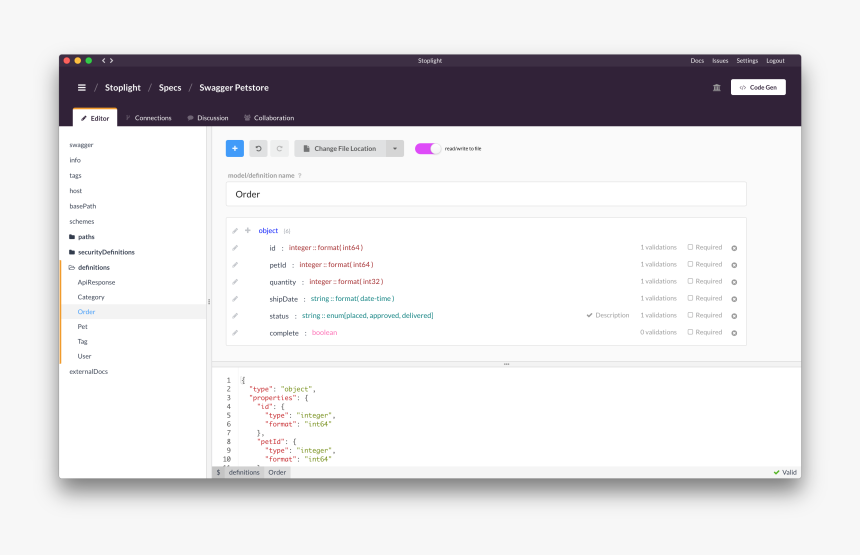Open Issues in the top bar
Viewport: 860px width, 555px height.
720,61
